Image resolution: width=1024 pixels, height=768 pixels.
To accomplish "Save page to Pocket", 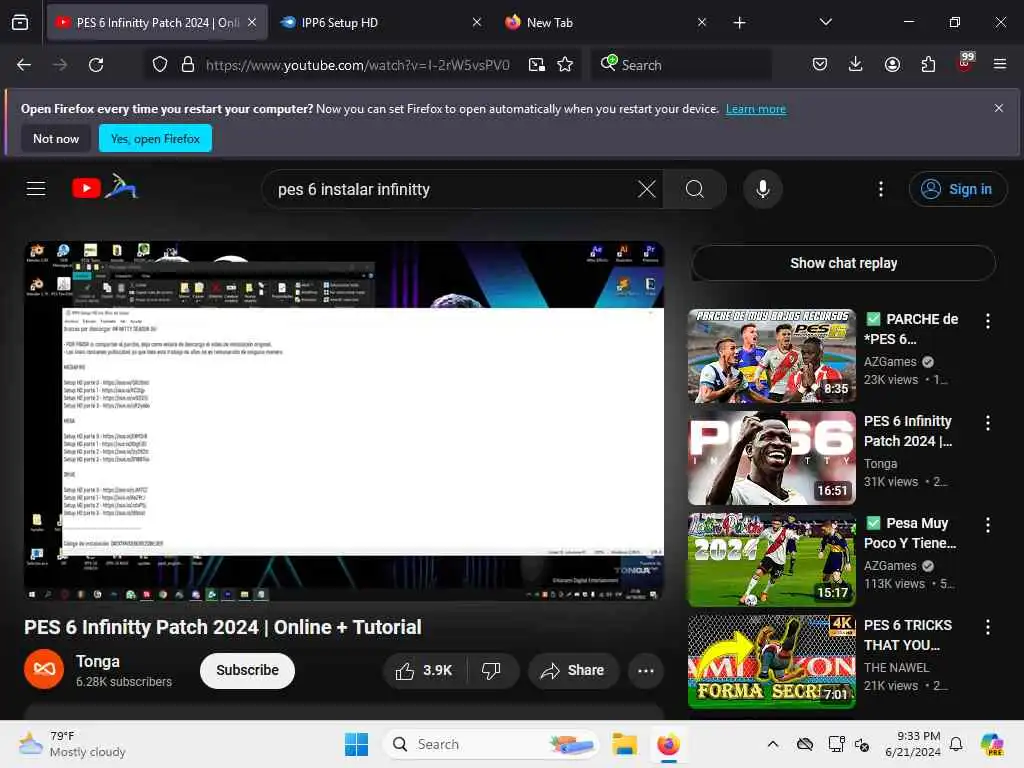I will tap(820, 64).
